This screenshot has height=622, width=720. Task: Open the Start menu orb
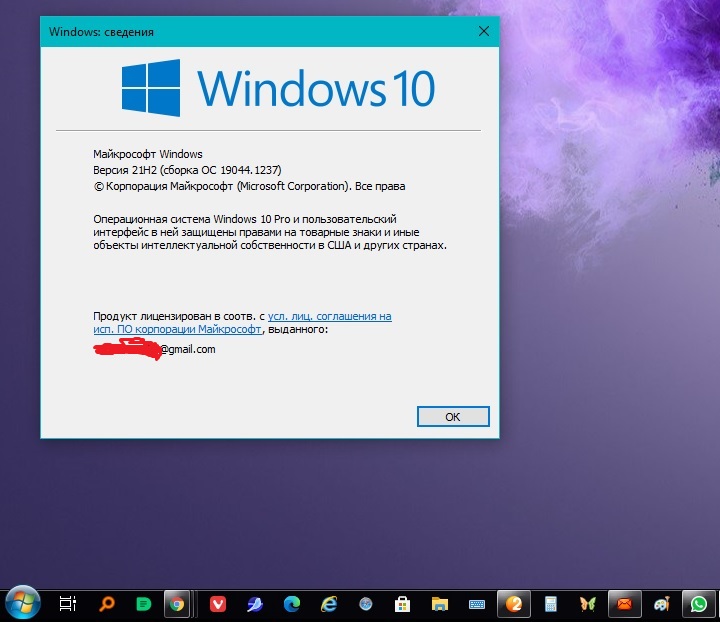coord(22,603)
